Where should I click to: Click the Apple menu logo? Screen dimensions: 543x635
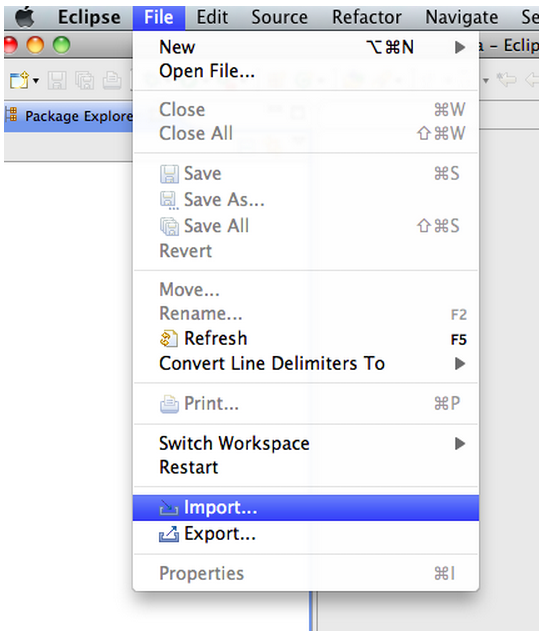point(25,18)
